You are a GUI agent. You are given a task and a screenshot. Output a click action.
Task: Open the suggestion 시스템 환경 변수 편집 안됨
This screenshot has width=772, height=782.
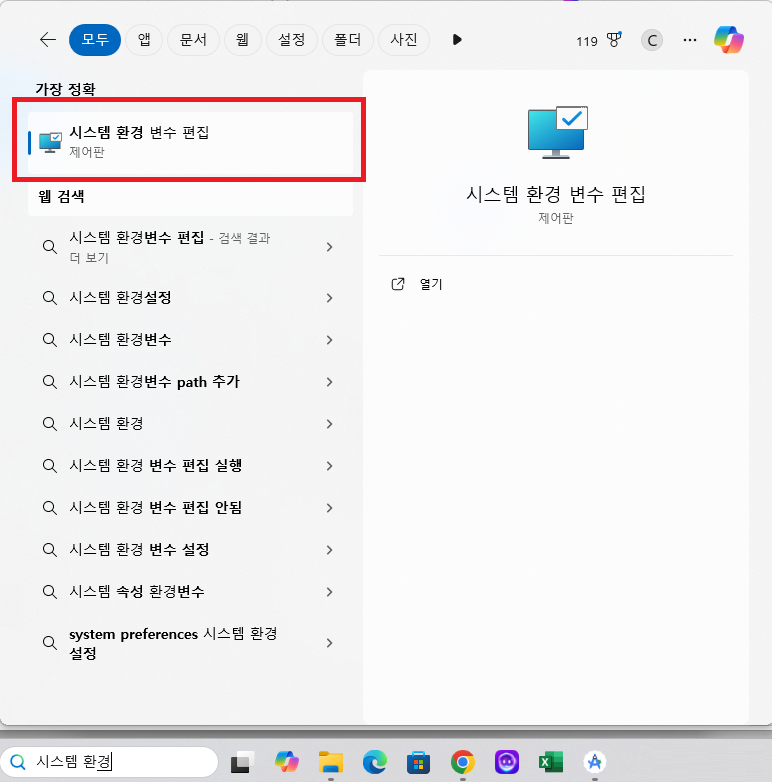(191, 508)
